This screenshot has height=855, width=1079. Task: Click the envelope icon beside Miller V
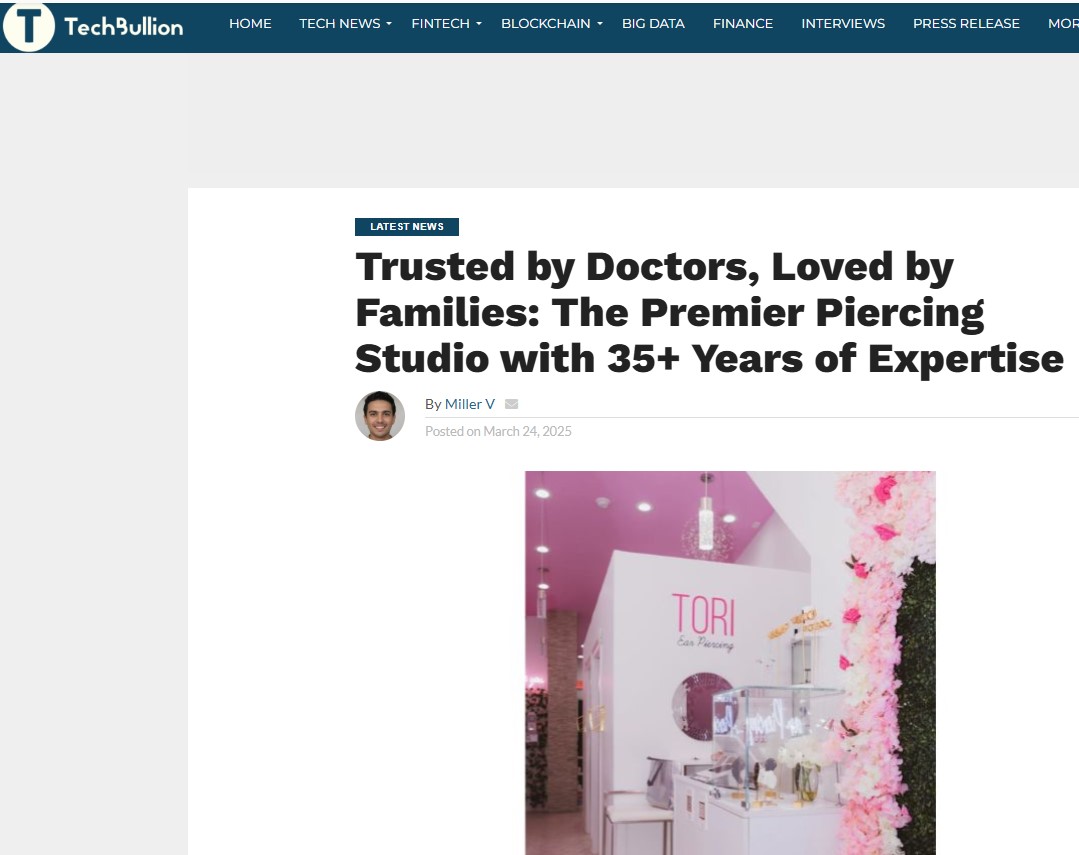click(x=511, y=404)
